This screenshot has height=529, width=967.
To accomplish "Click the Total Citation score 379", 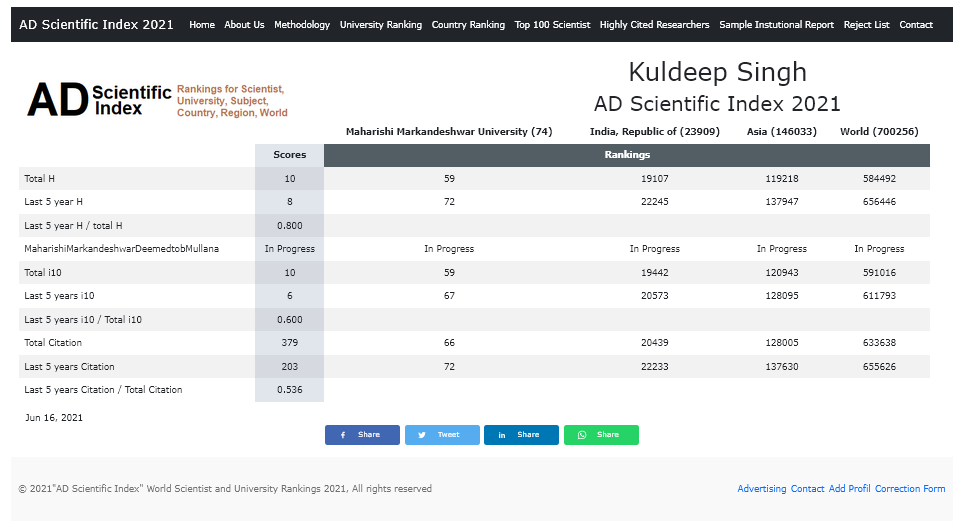I will pyautogui.click(x=289, y=343).
